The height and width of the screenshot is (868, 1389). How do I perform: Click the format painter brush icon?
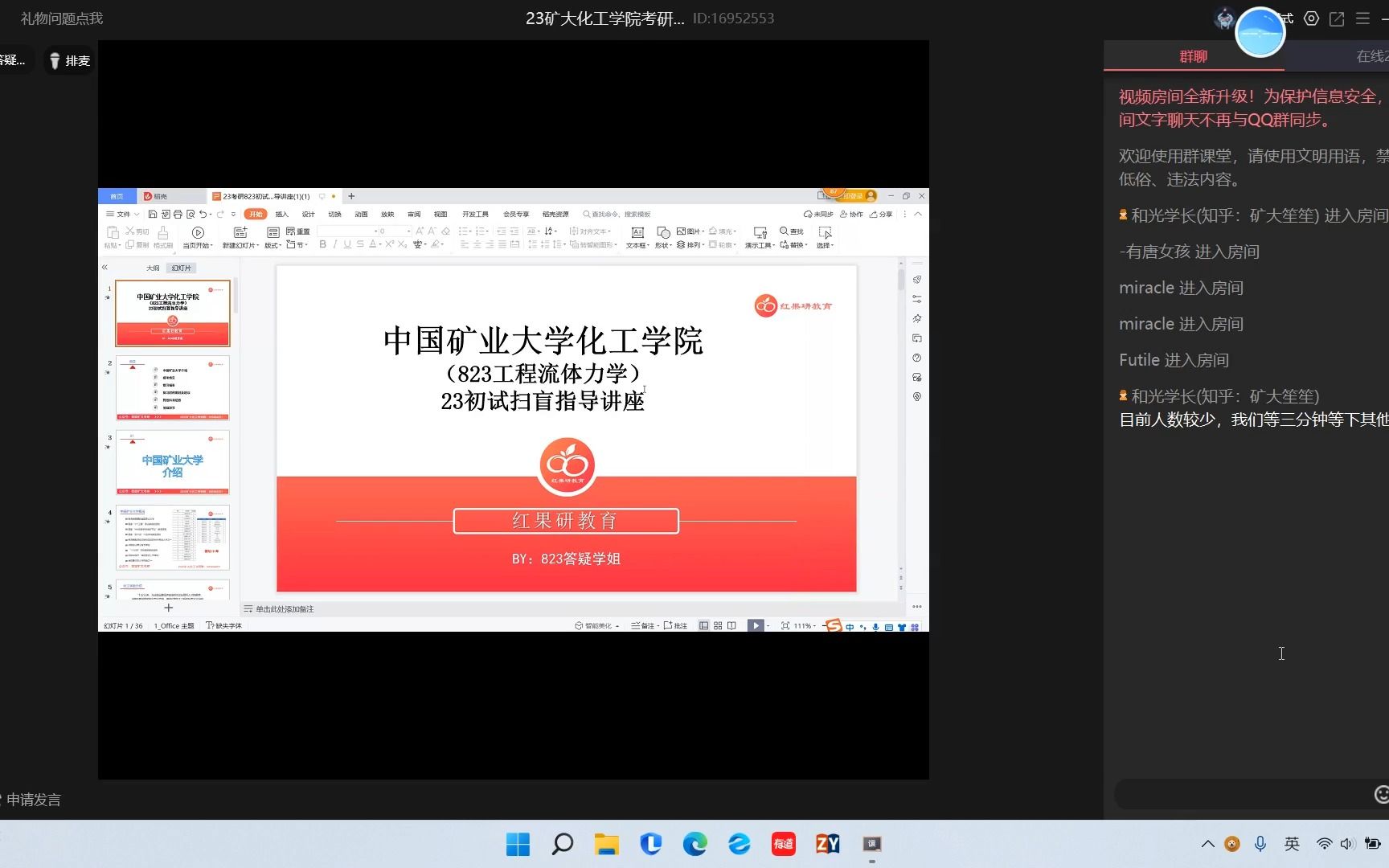click(x=163, y=232)
